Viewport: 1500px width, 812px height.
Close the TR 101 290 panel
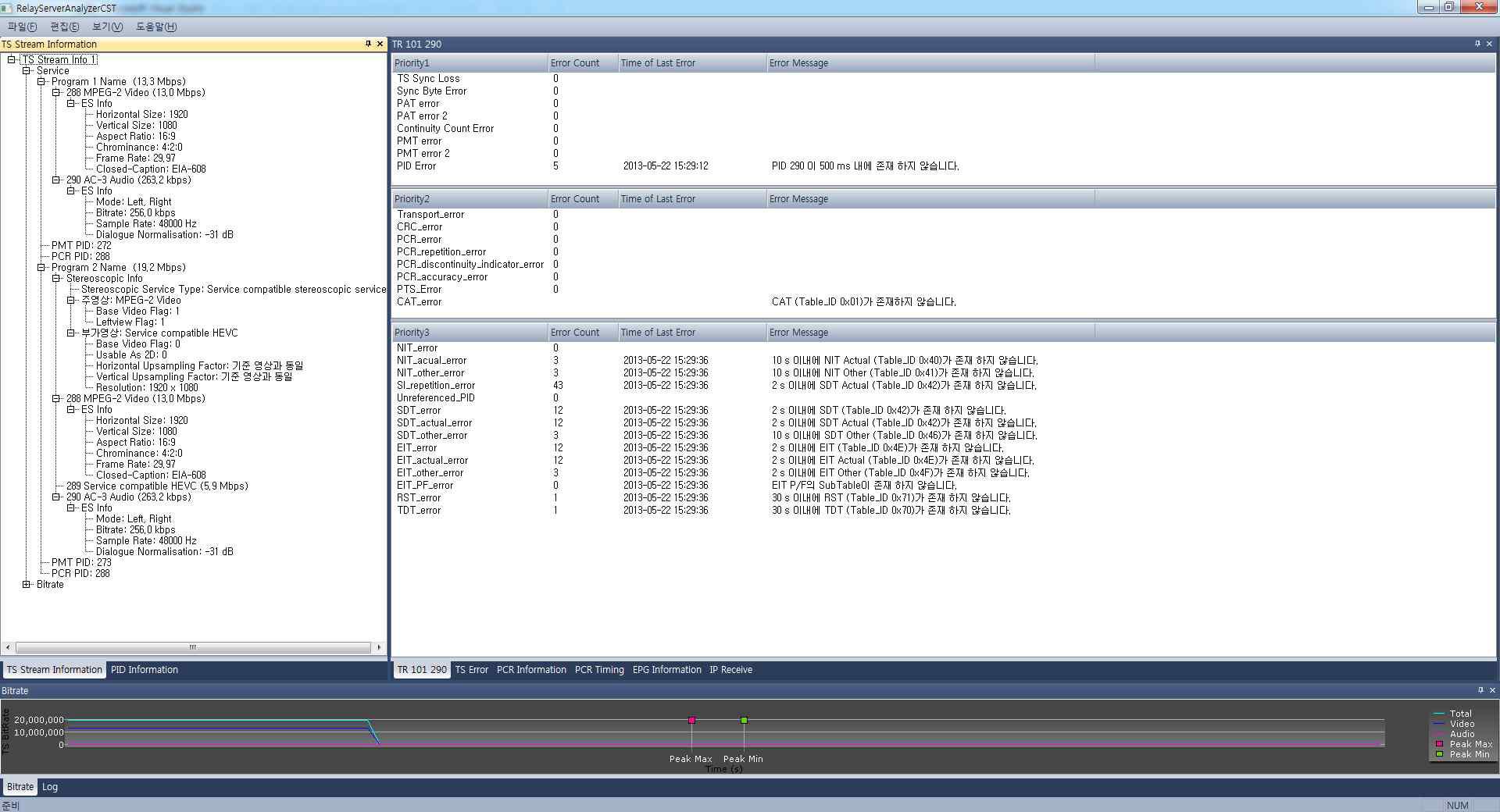coord(1489,44)
